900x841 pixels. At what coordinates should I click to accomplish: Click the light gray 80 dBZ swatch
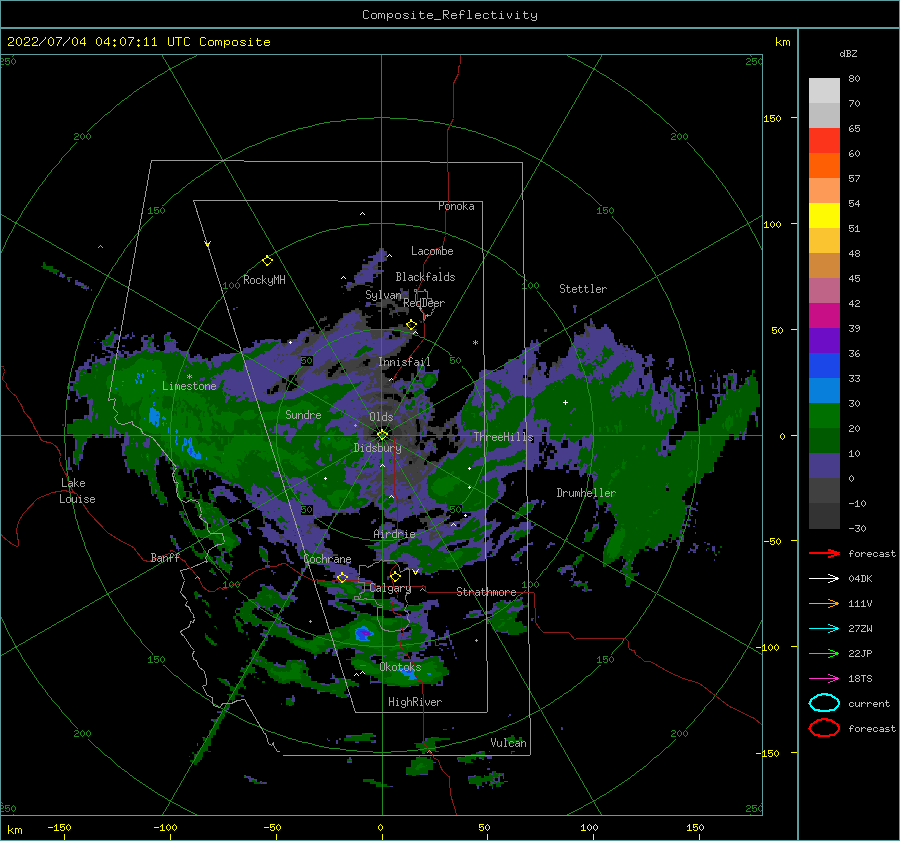click(x=824, y=90)
